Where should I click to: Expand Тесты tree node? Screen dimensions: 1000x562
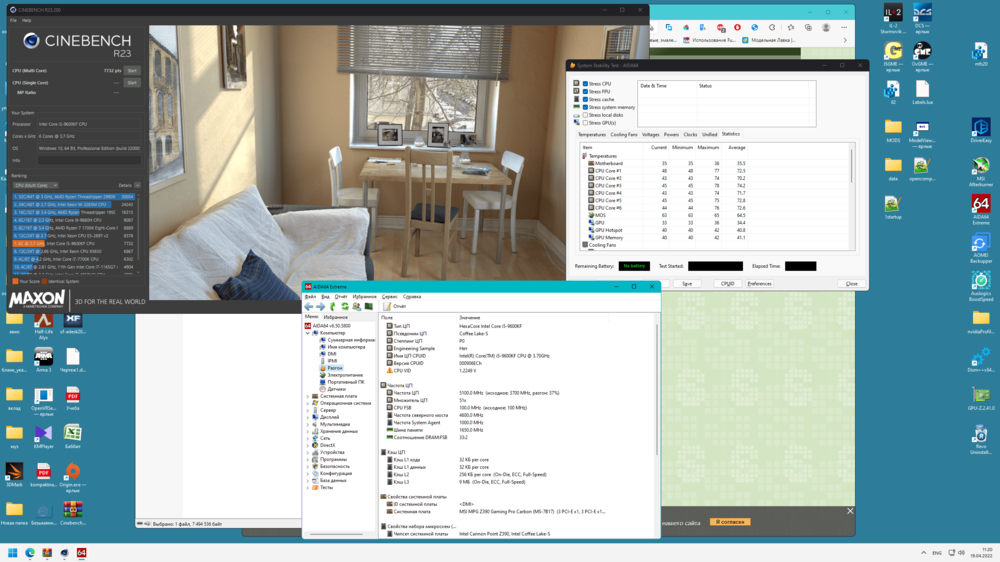click(307, 487)
